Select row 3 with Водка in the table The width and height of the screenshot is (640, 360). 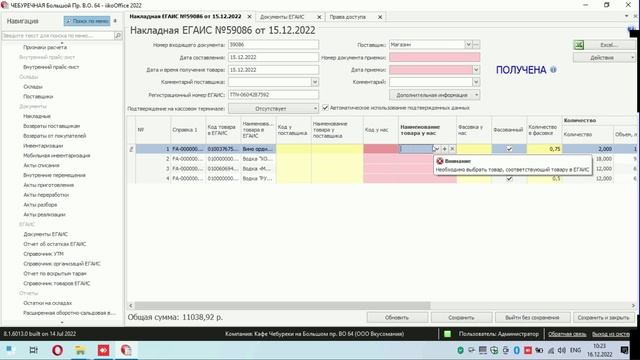pyautogui.click(x=257, y=169)
